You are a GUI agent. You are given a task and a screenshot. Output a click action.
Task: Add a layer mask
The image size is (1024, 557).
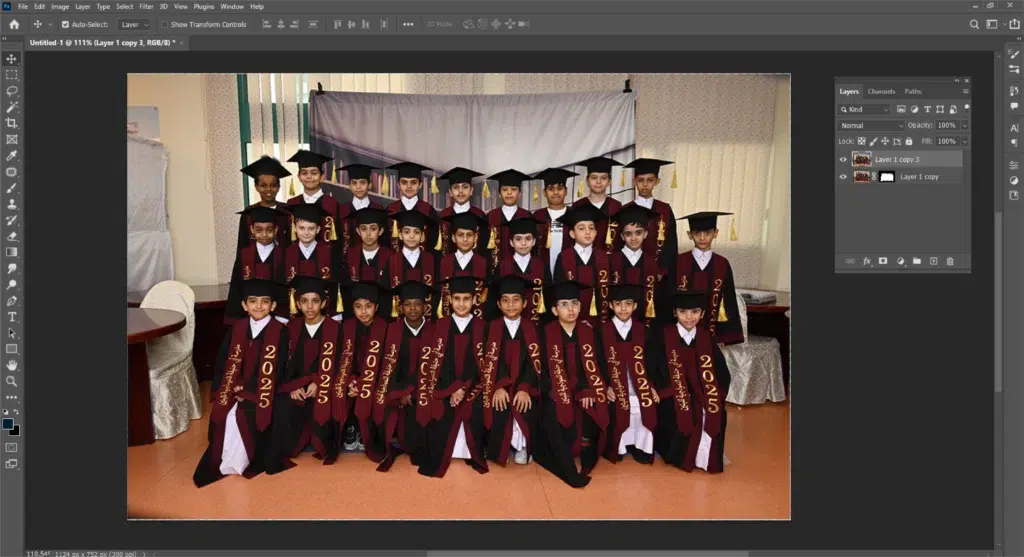click(x=883, y=261)
